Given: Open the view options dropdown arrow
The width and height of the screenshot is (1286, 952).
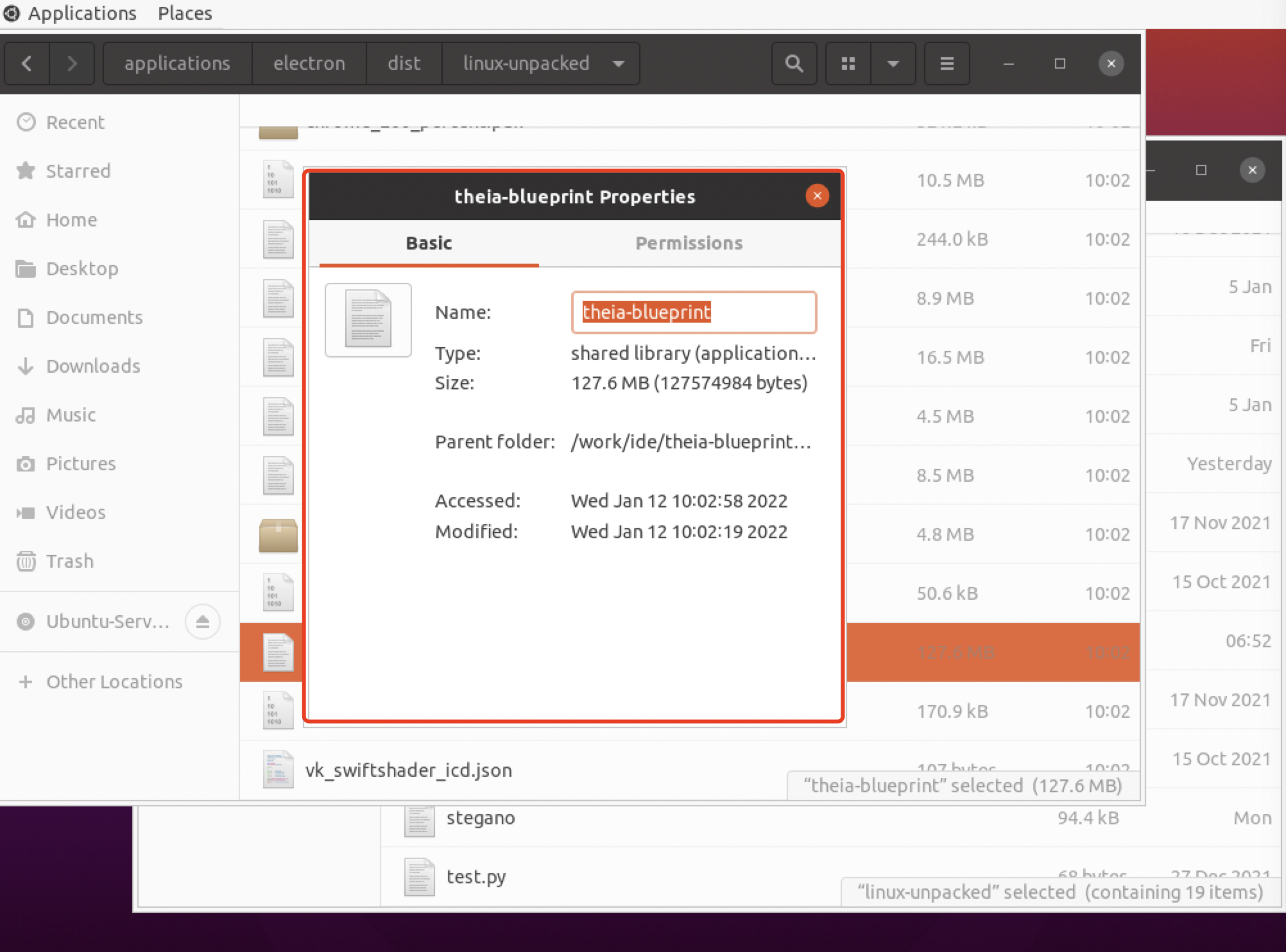Looking at the screenshot, I should tap(893, 64).
